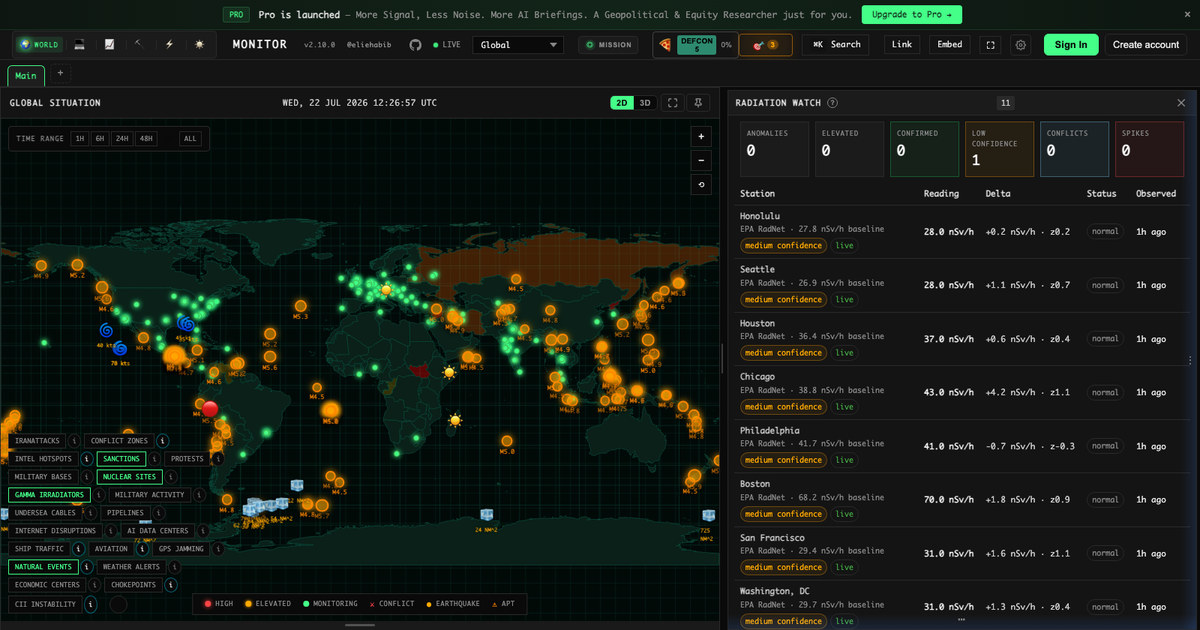
Task: Click the Link button
Action: pyautogui.click(x=902, y=45)
